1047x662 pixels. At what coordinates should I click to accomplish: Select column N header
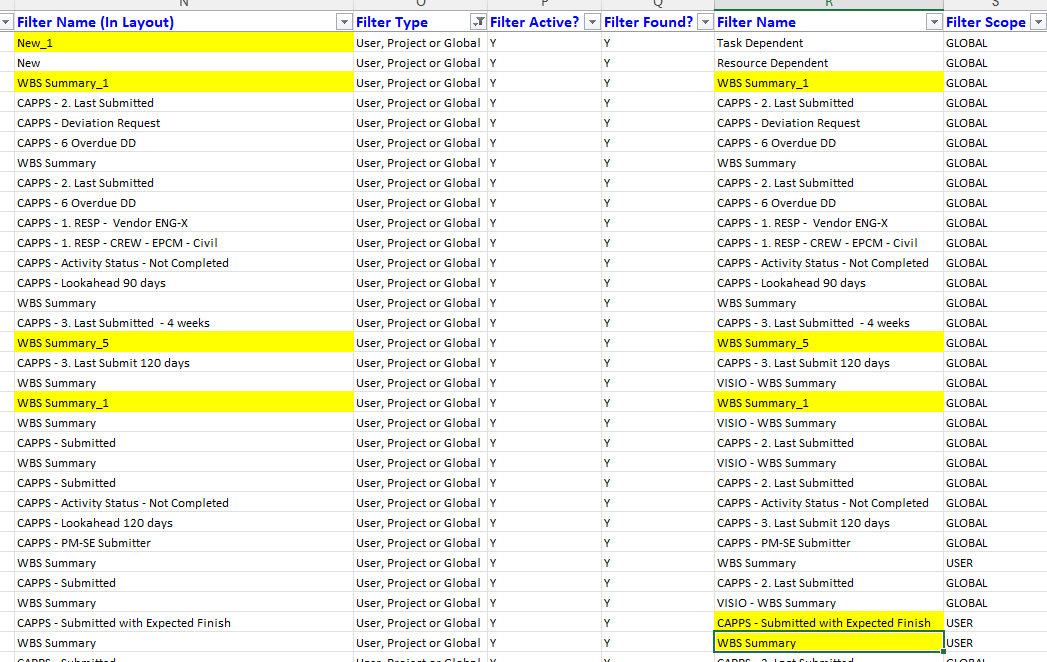click(183, 4)
